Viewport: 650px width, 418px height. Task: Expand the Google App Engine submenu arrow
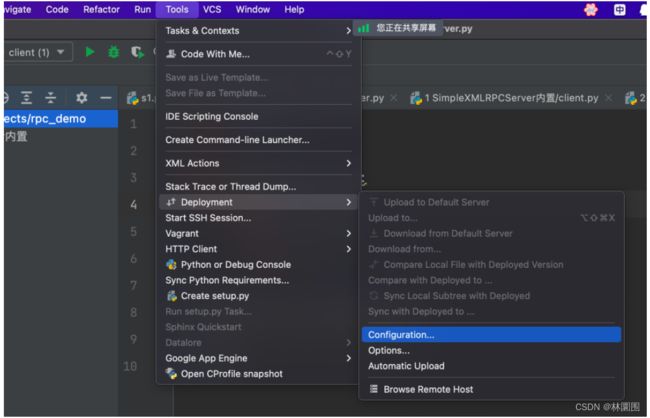[x=348, y=358]
